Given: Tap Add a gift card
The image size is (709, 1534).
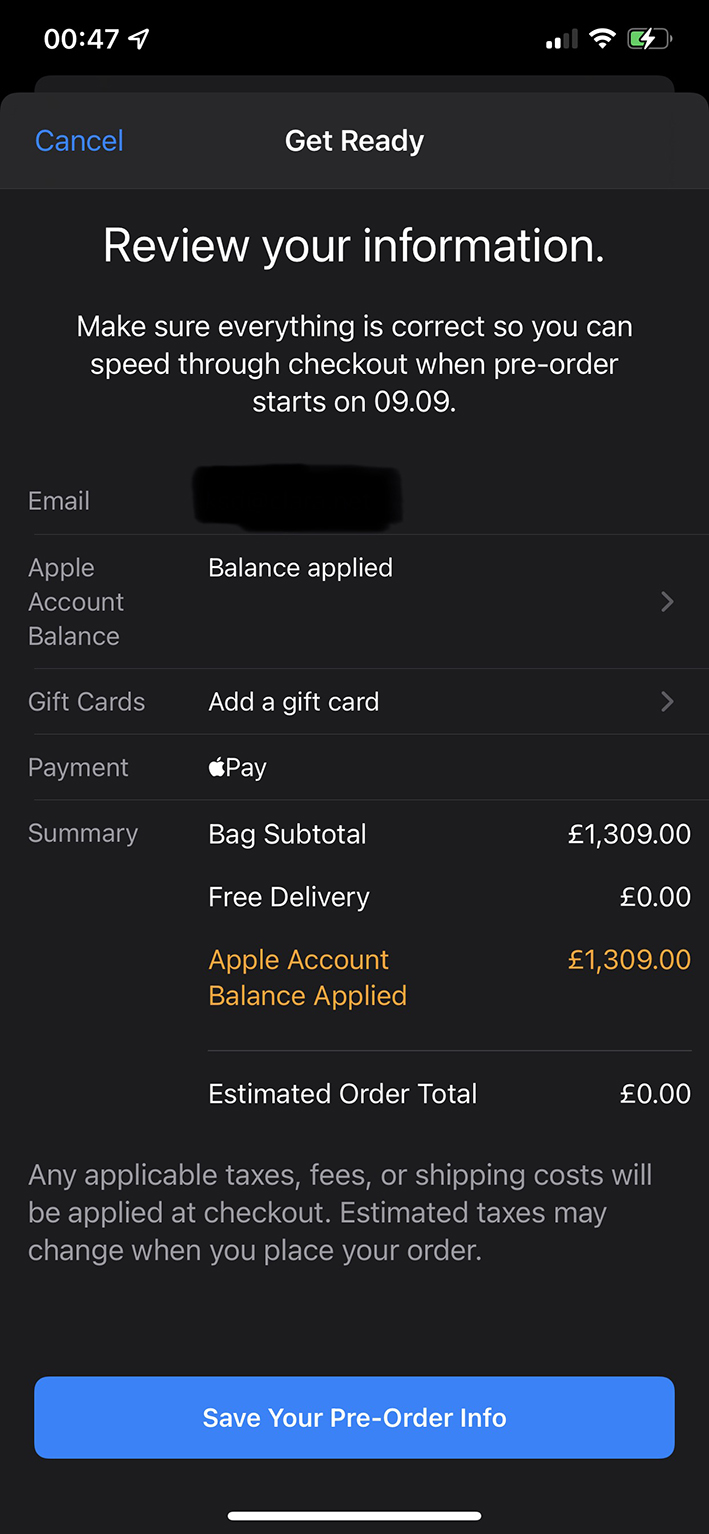Looking at the screenshot, I should [293, 702].
